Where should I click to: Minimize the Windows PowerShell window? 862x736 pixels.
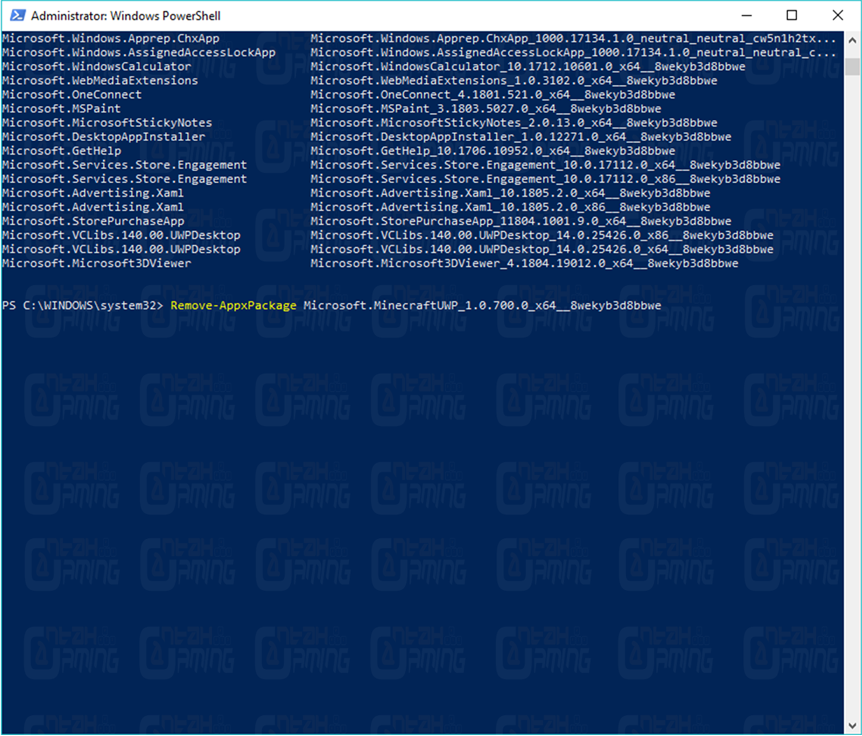pyautogui.click(x=746, y=15)
